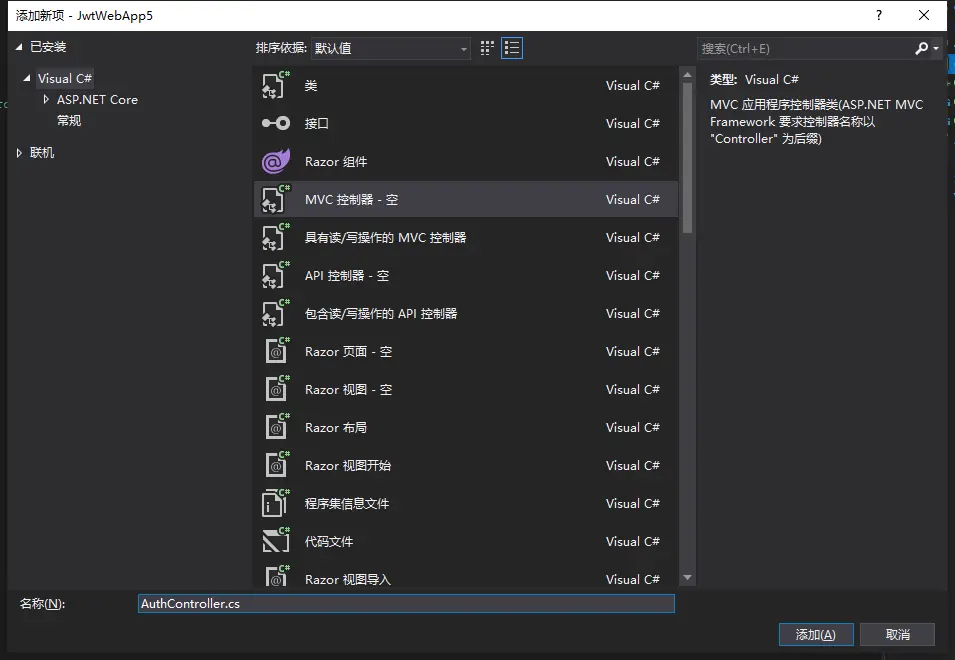This screenshot has height=660, width=955.
Task: Click the scrollbar down arrow
Action: (x=687, y=577)
